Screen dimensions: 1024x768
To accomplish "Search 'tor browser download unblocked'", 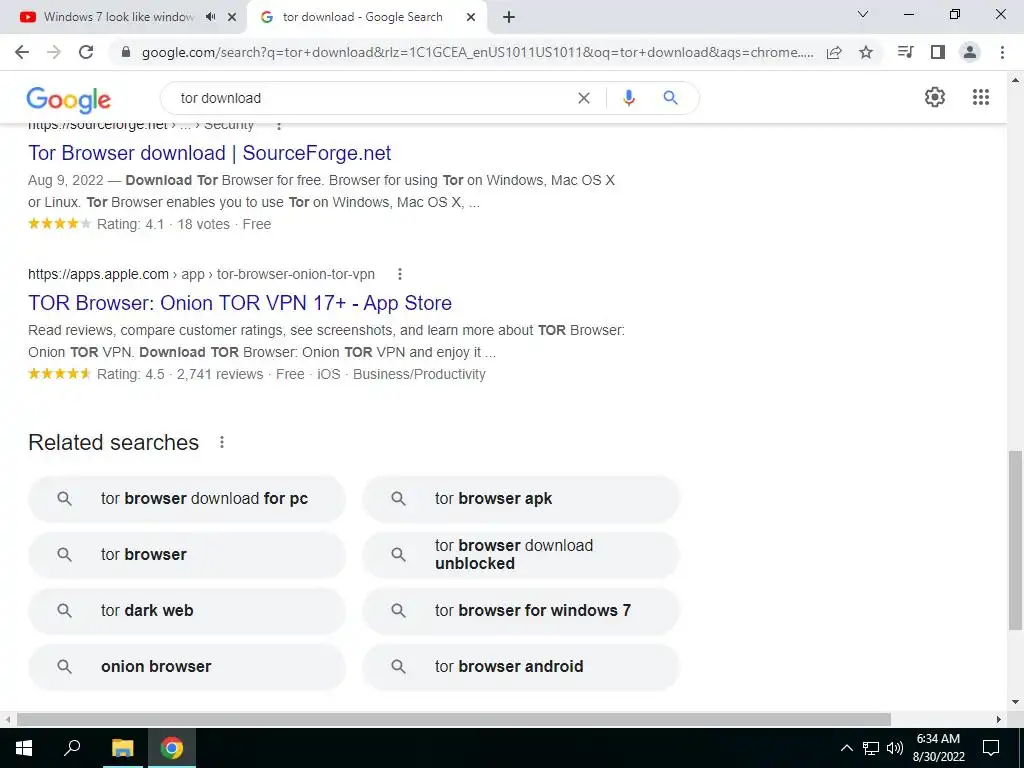I will pos(521,554).
